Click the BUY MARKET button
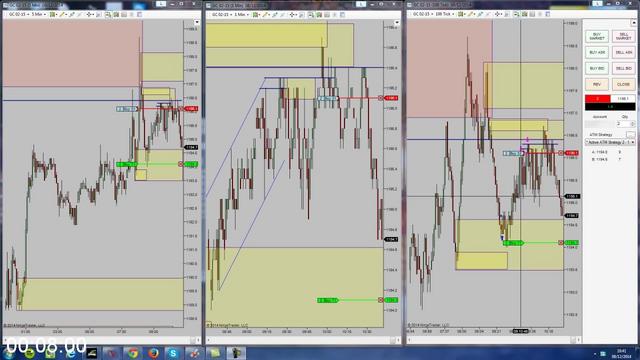The width and height of the screenshot is (640, 360). 597,36
